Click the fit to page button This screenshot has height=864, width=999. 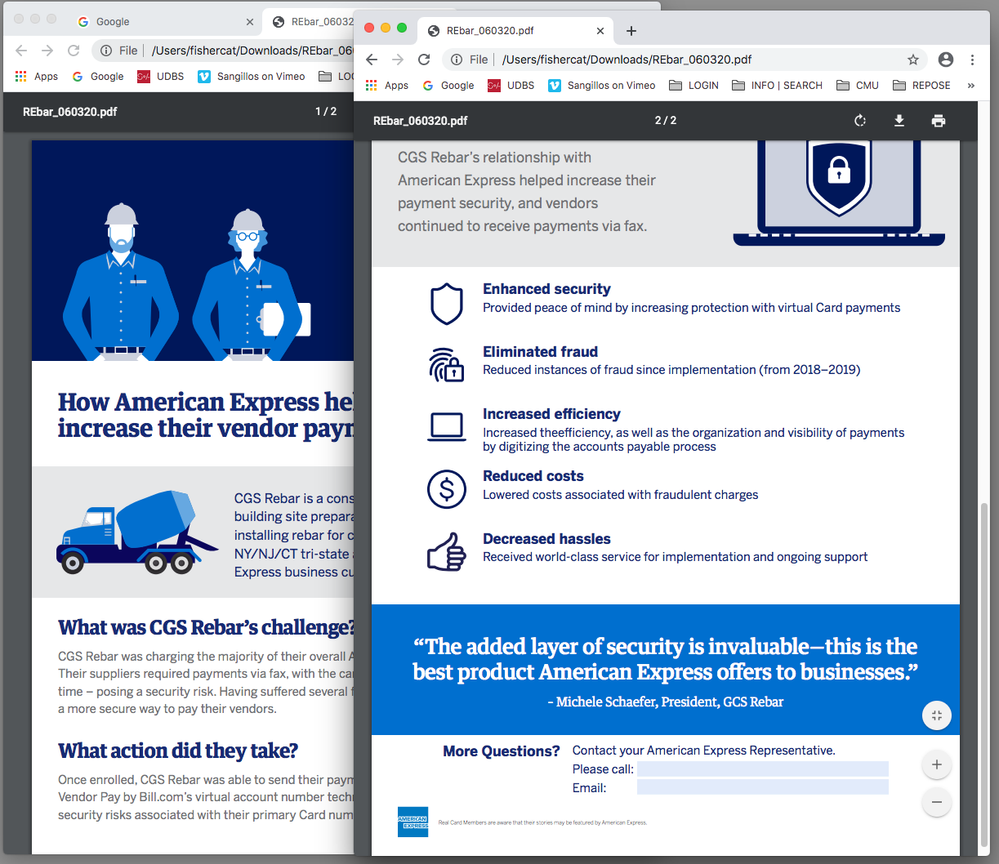point(937,716)
